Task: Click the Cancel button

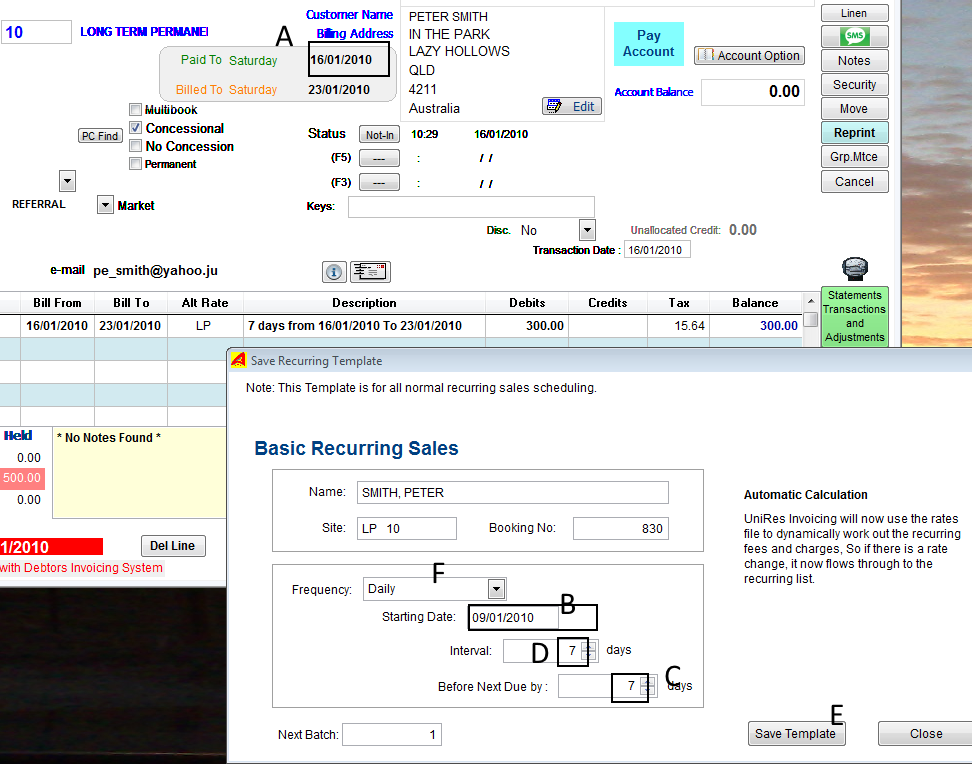Action: click(854, 182)
